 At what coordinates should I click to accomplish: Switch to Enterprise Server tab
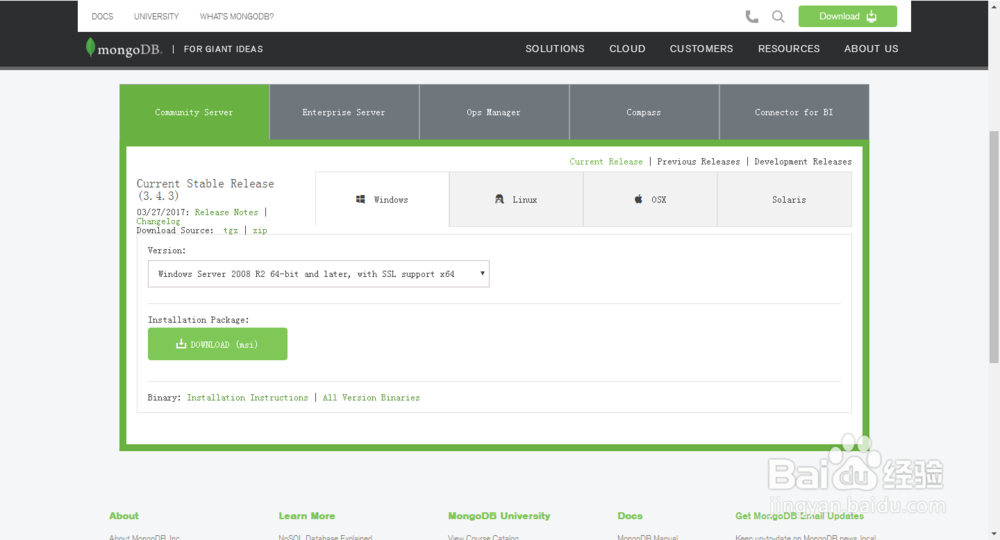344,112
